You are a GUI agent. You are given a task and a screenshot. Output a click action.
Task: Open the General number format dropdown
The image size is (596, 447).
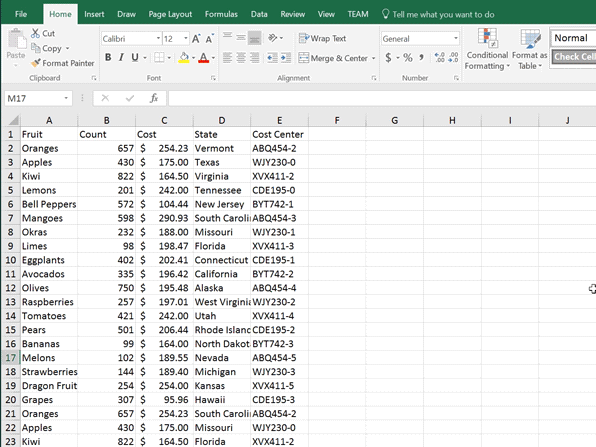(x=455, y=38)
